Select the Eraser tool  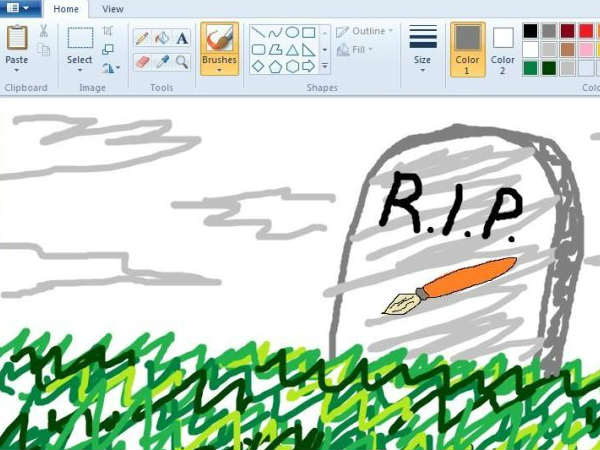[142, 62]
